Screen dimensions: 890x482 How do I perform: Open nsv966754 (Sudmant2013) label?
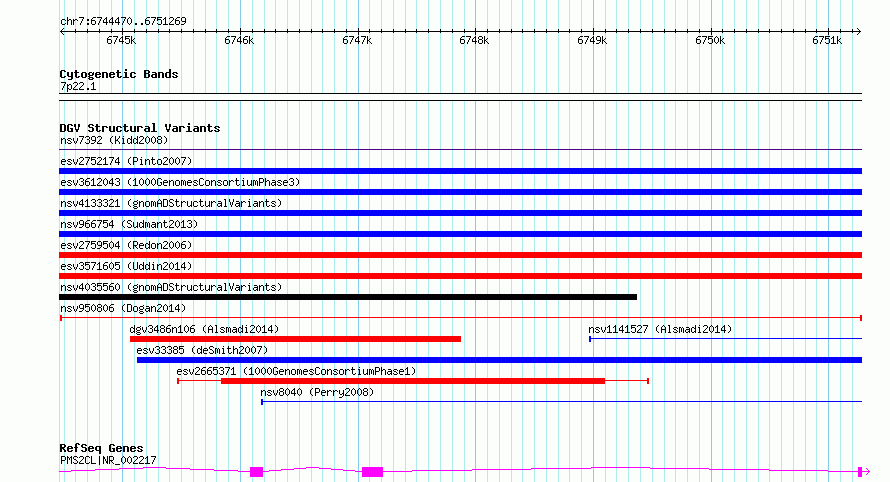(x=129, y=224)
